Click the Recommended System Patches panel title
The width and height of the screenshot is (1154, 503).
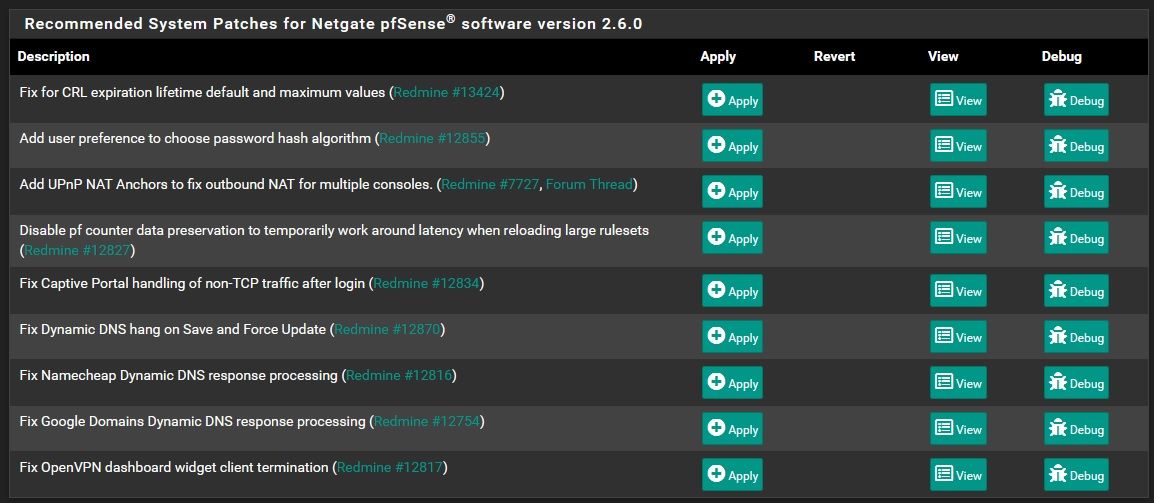[x=333, y=24]
